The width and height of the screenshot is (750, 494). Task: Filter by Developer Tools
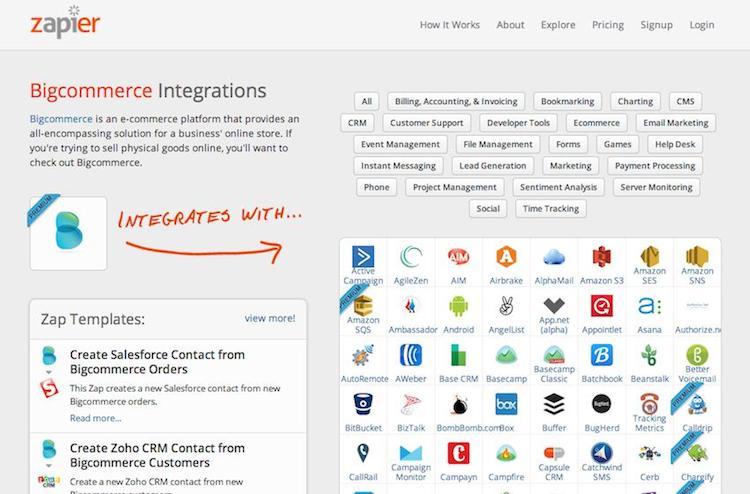pyautogui.click(x=518, y=123)
